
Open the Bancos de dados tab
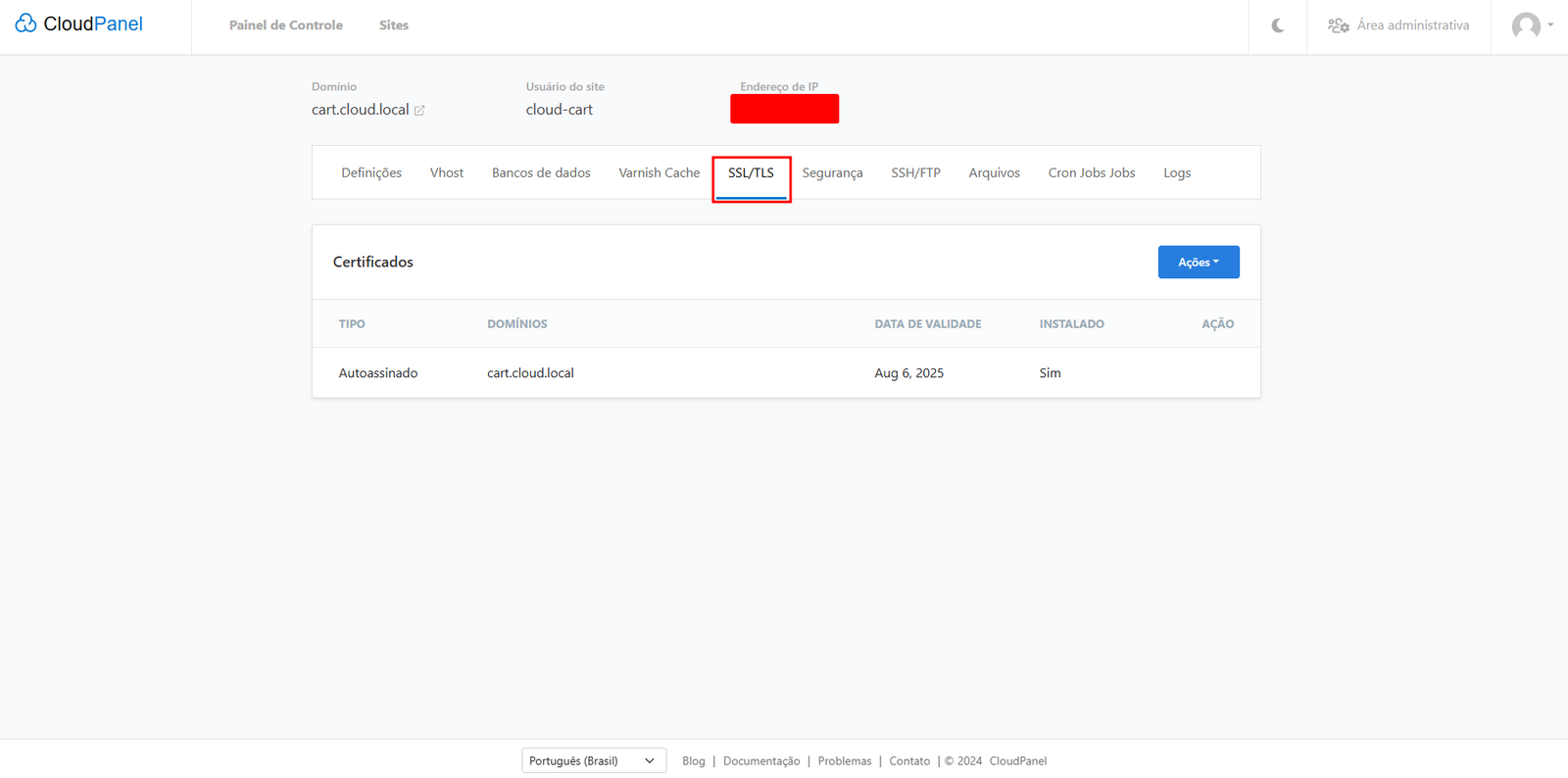[x=541, y=173]
